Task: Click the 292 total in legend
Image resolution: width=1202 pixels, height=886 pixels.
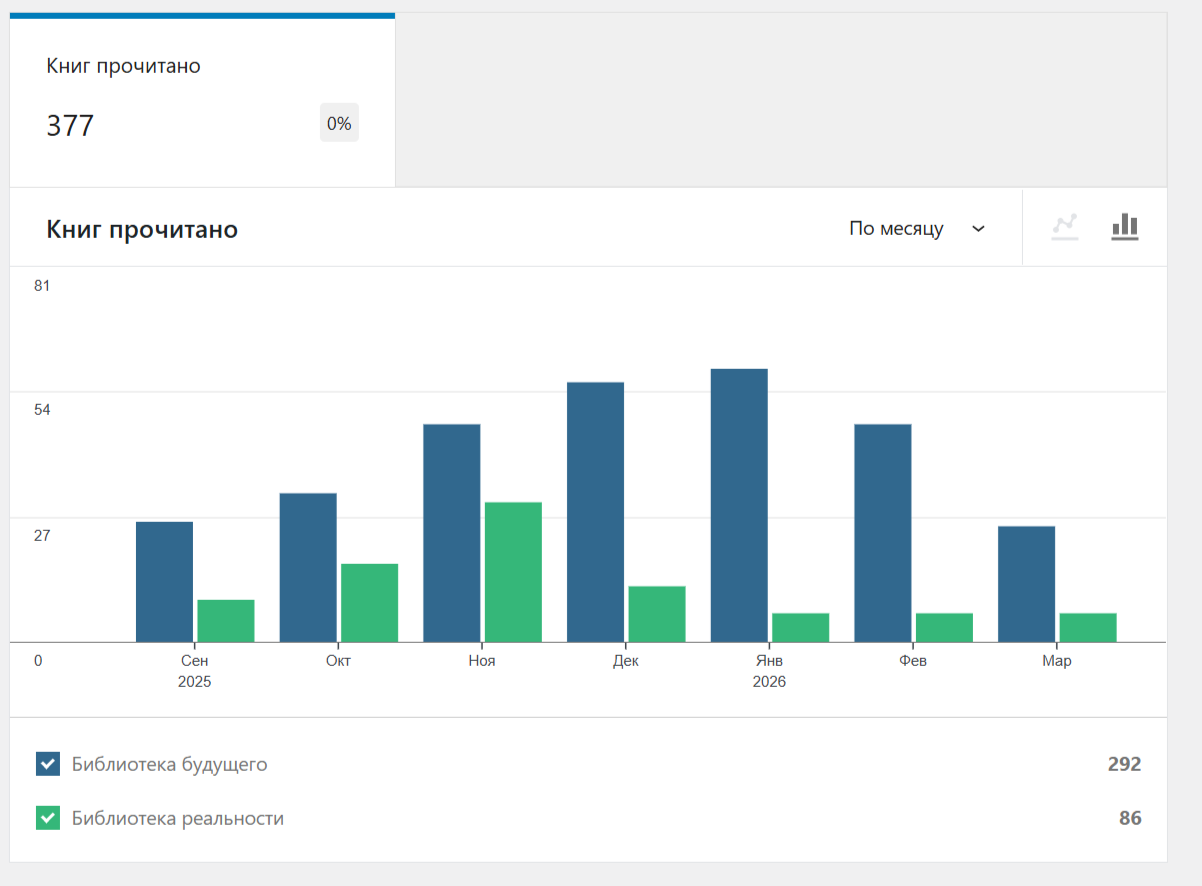Action: coord(1124,764)
